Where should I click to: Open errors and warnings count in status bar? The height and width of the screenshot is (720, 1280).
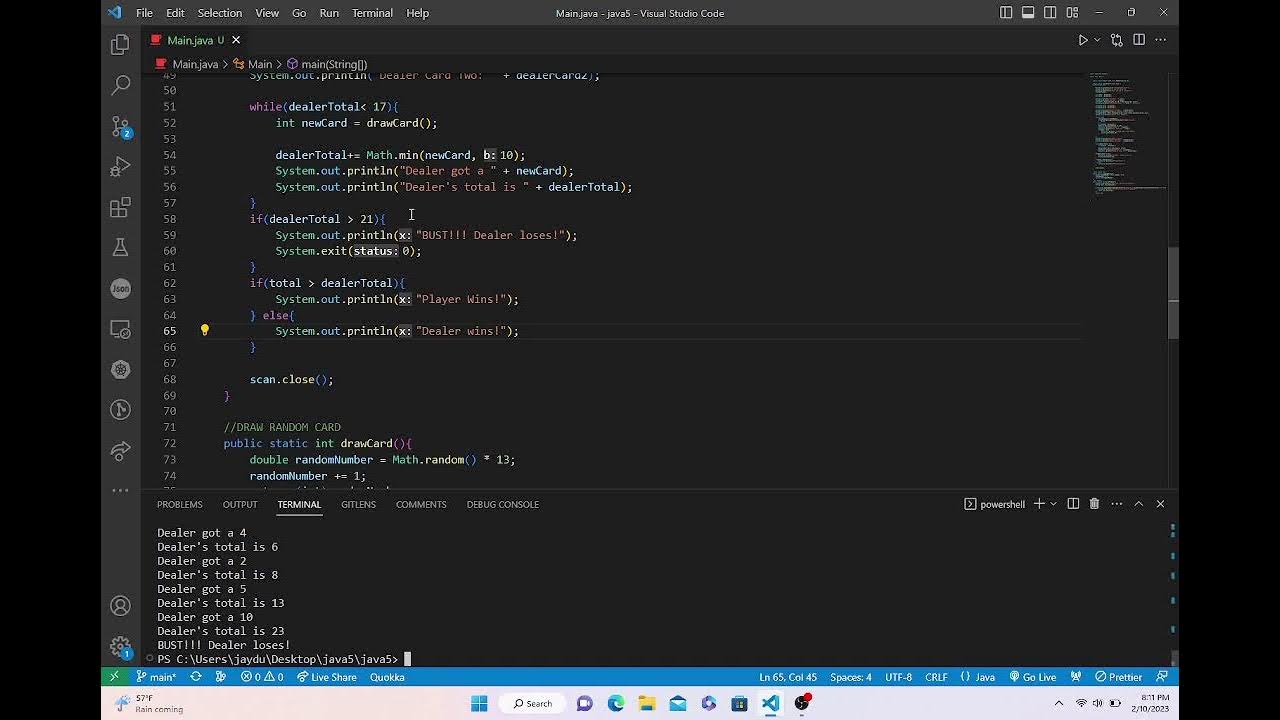tap(262, 677)
